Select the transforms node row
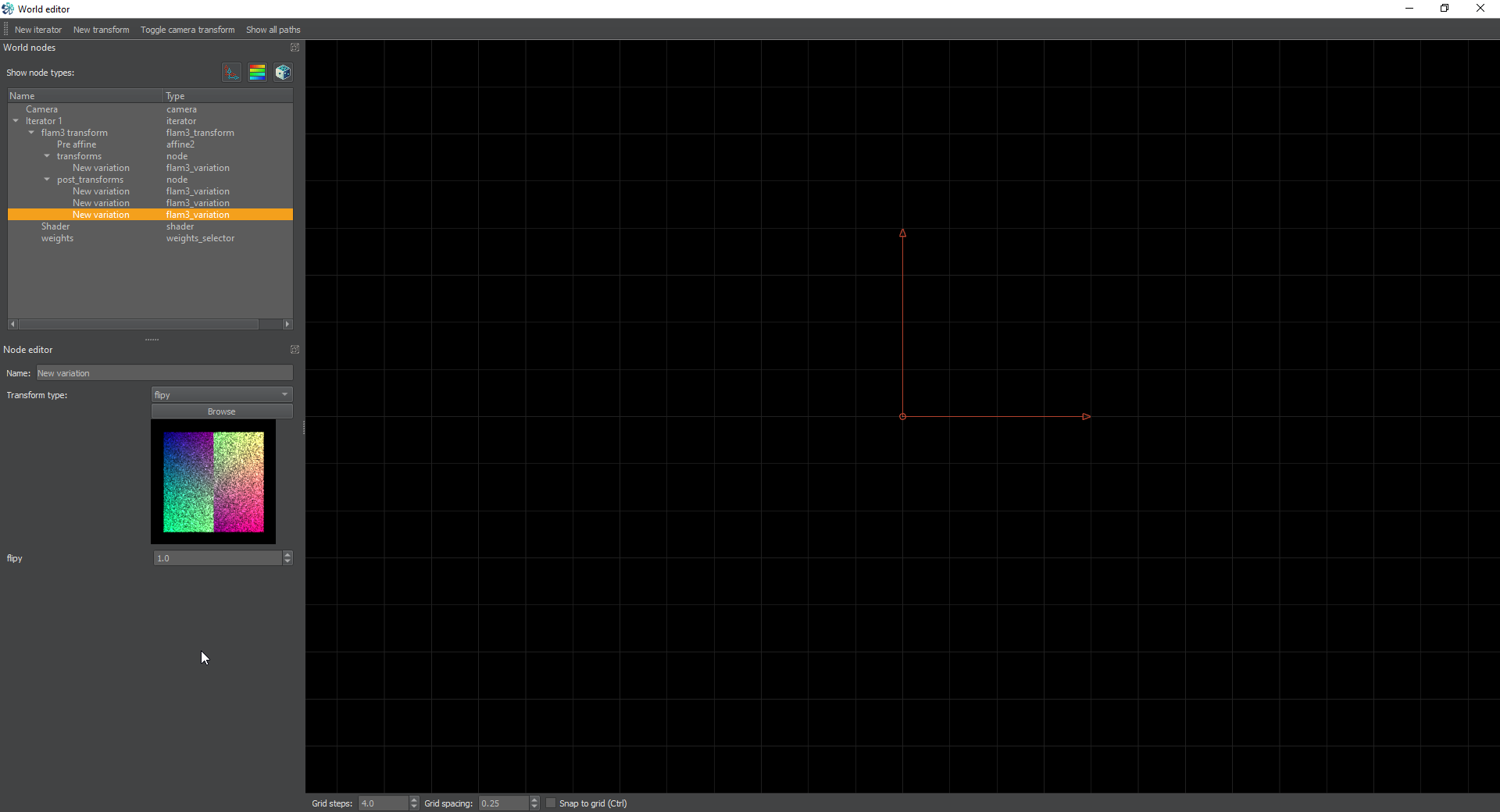The image size is (1500, 812). point(150,156)
